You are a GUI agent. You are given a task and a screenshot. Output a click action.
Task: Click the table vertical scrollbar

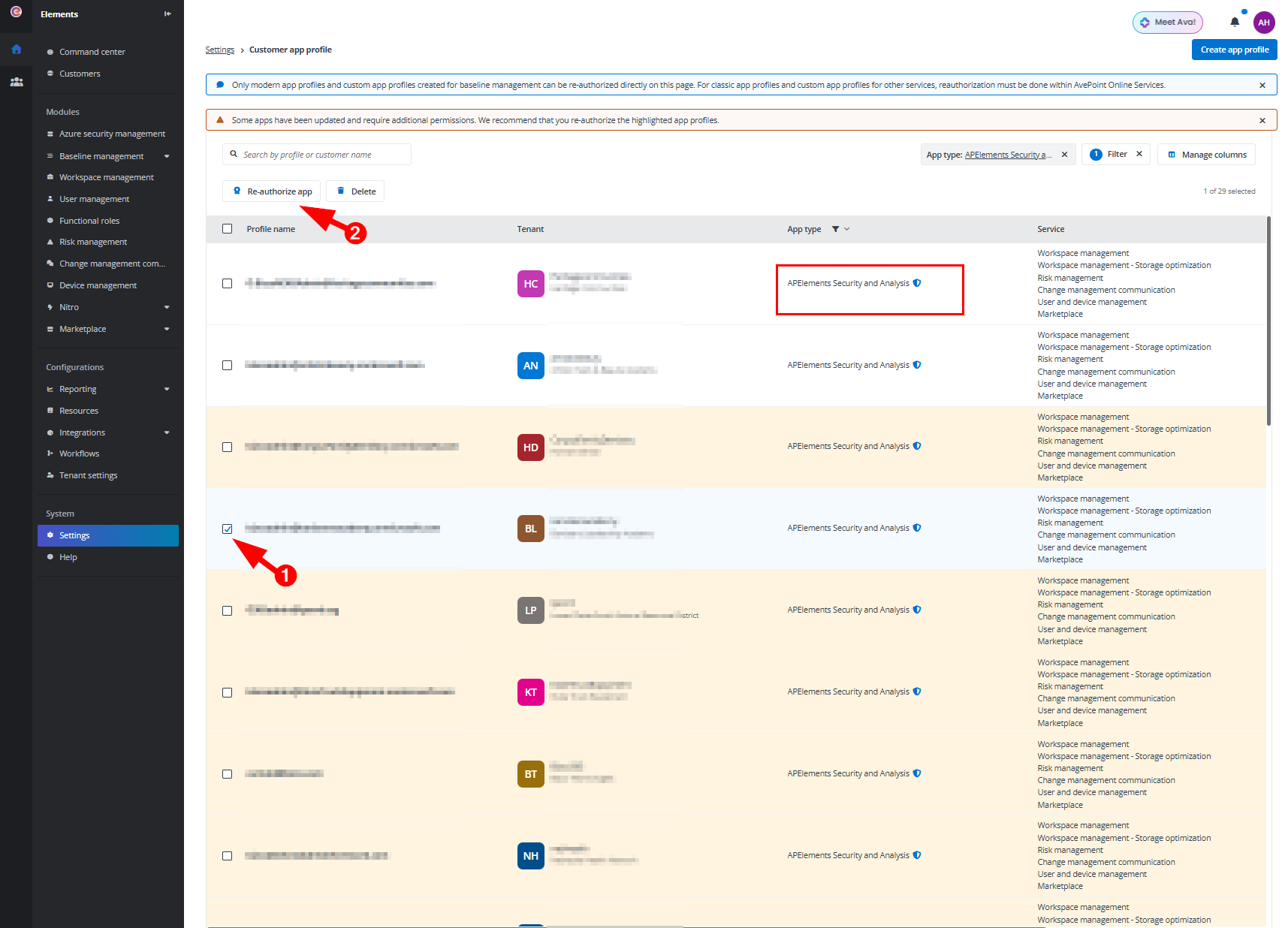tap(1268, 321)
